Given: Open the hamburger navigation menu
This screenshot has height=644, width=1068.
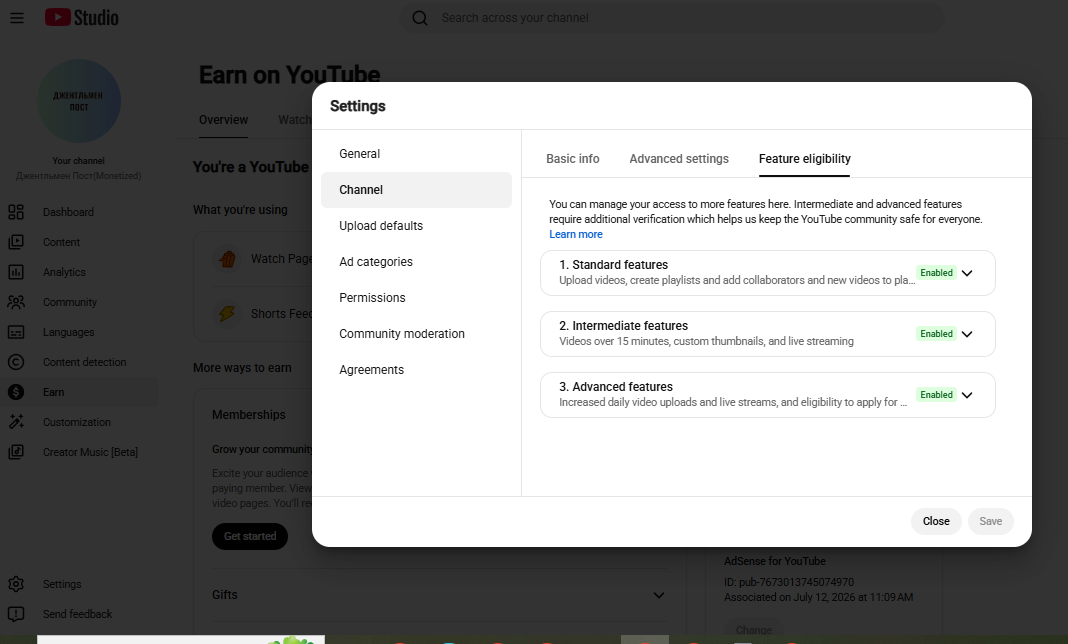Looking at the screenshot, I should click(17, 18).
